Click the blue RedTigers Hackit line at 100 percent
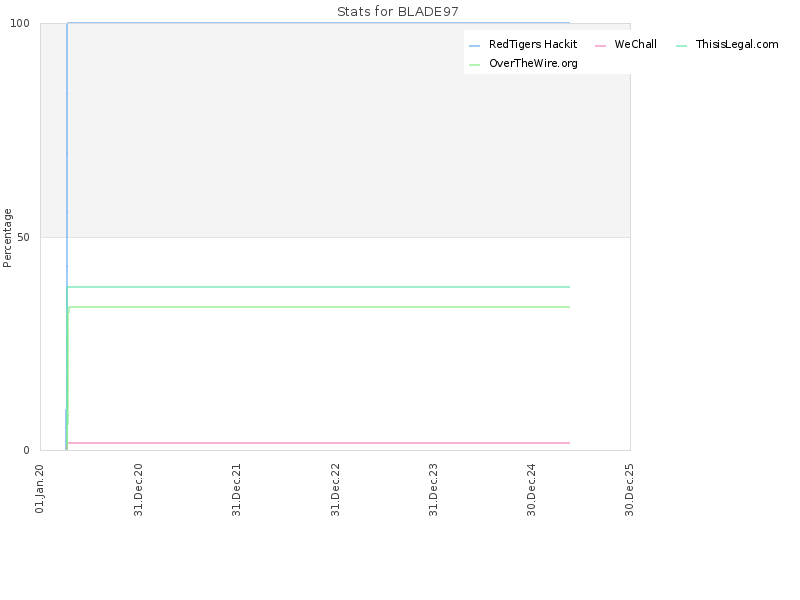 coord(318,23)
